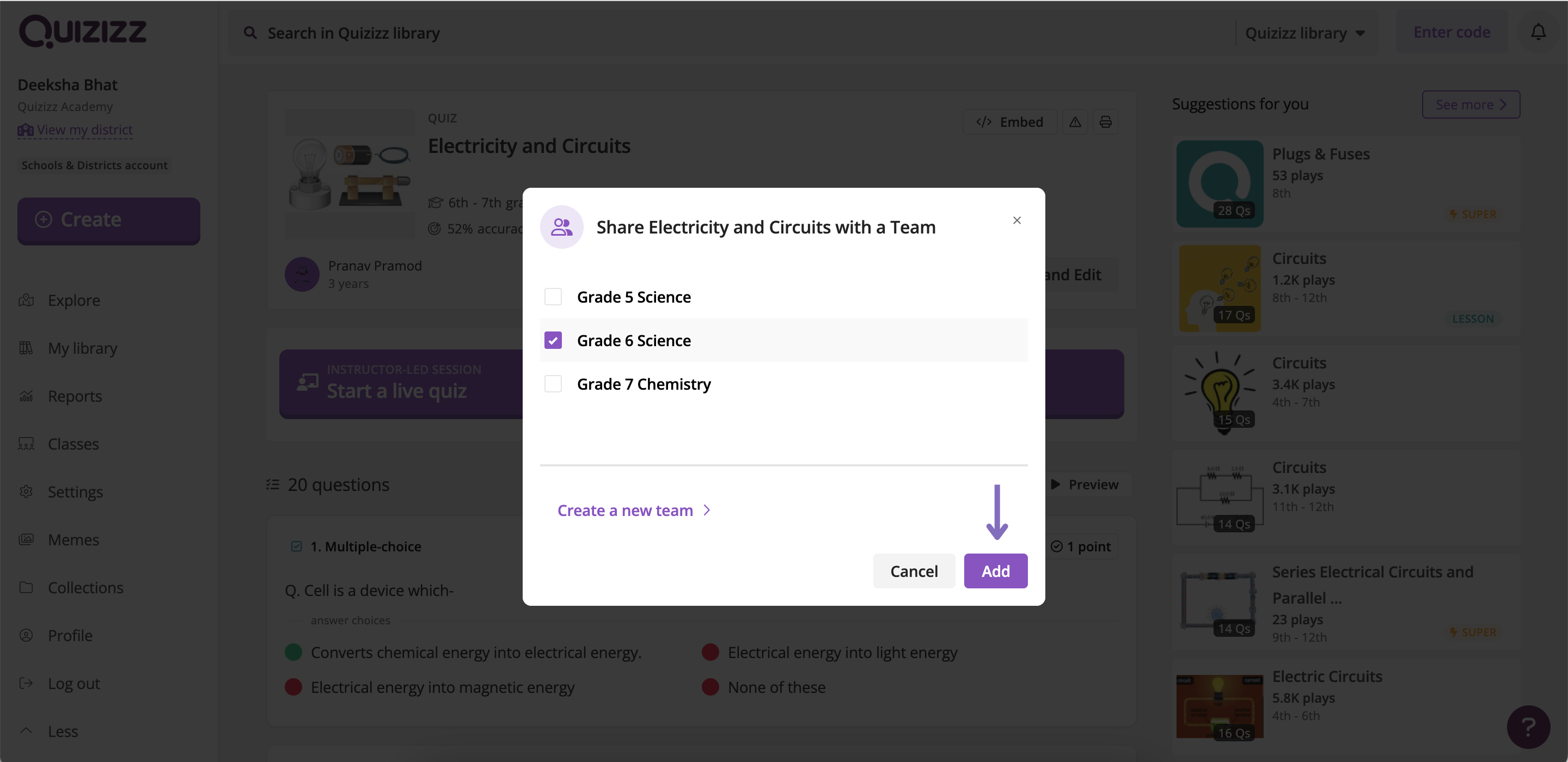Click the Embed button
The width and height of the screenshot is (1568, 762).
[1010, 122]
